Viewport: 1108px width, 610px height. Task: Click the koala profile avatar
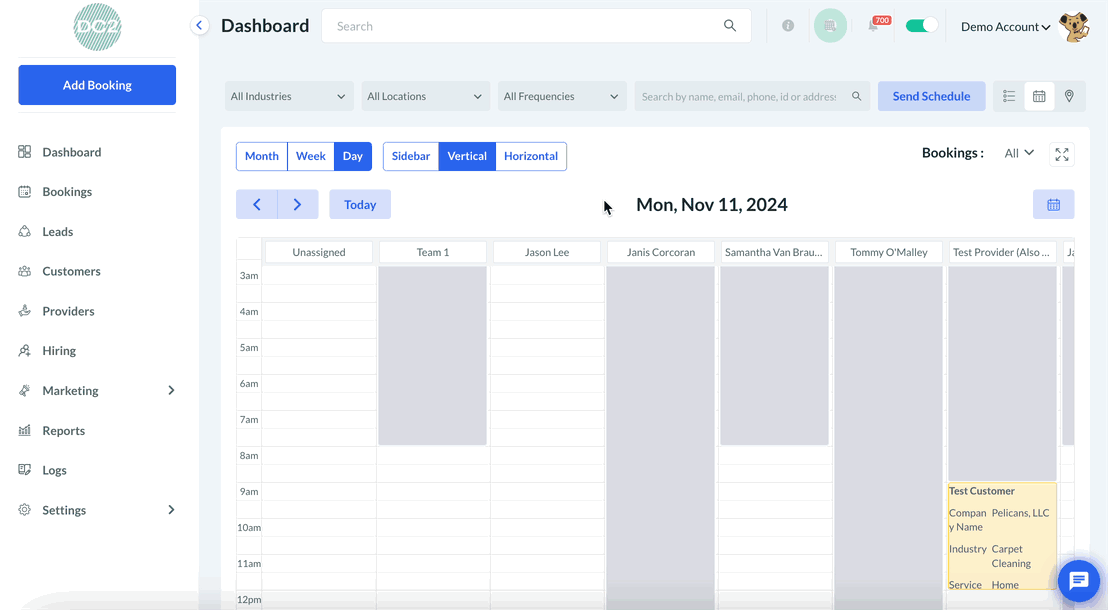pyautogui.click(x=1074, y=27)
